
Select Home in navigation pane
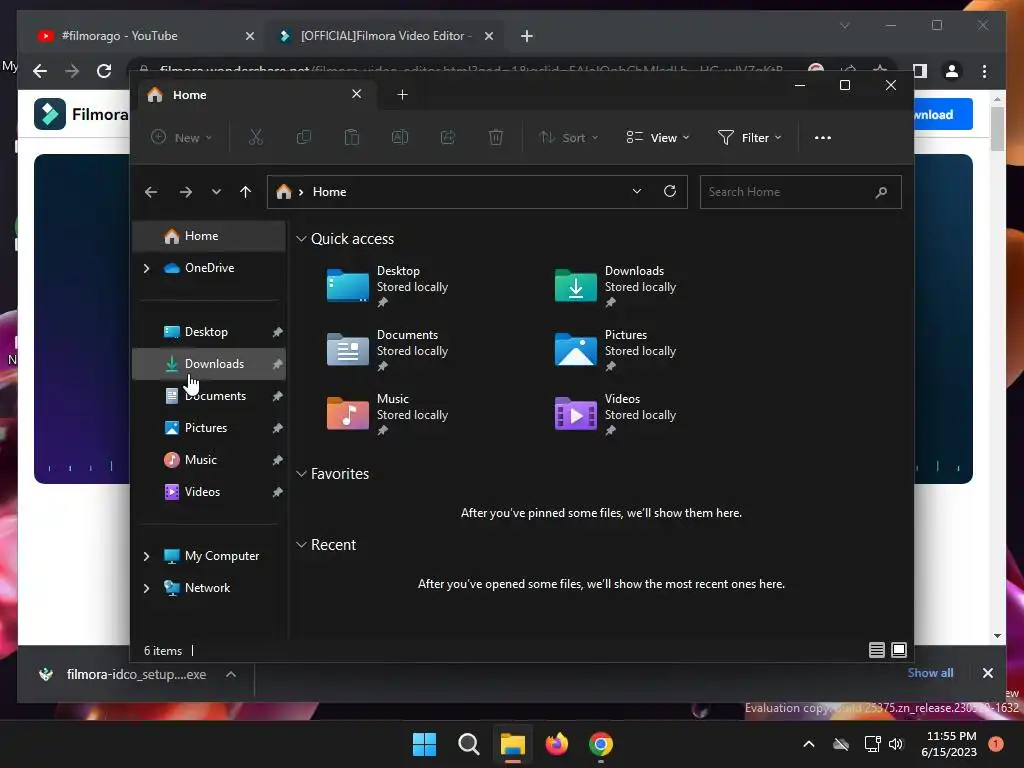(x=209, y=236)
